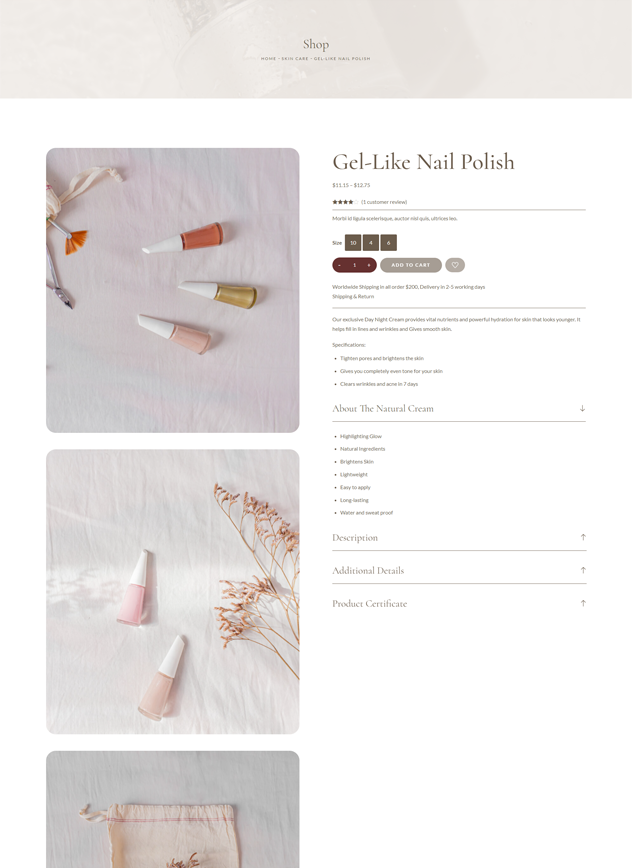The height and width of the screenshot is (868, 632).
Task: Toggle About The Natural Cream accordion heading
Action: click(383, 409)
